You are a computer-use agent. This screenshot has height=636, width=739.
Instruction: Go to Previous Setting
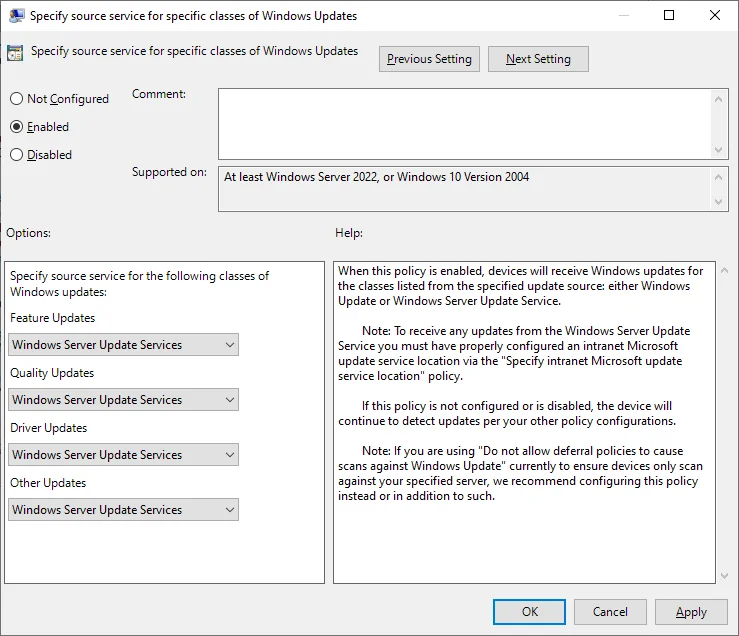[x=429, y=59]
